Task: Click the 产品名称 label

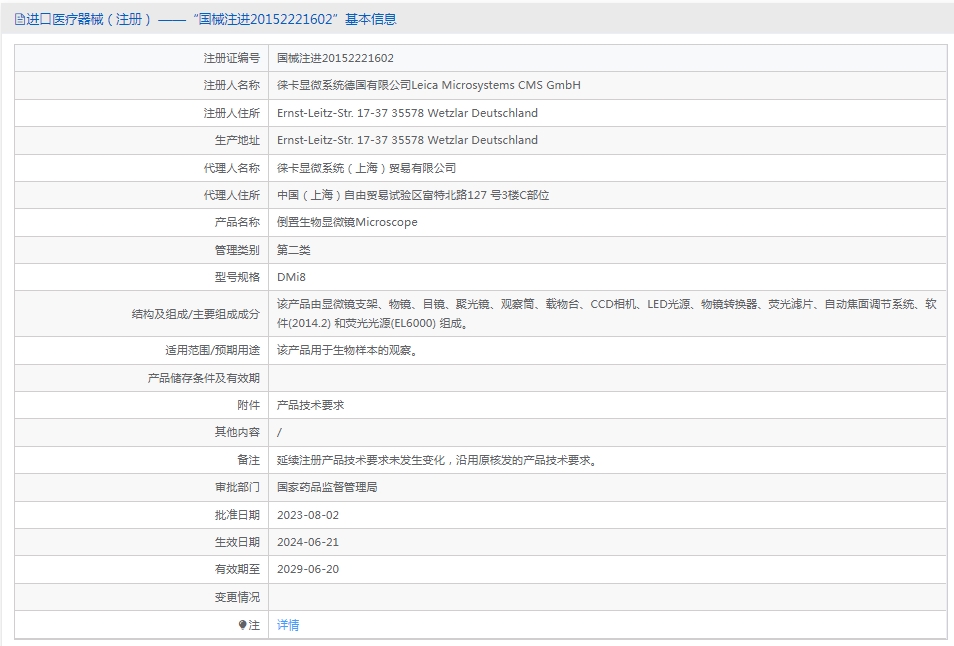Action: [x=237, y=222]
